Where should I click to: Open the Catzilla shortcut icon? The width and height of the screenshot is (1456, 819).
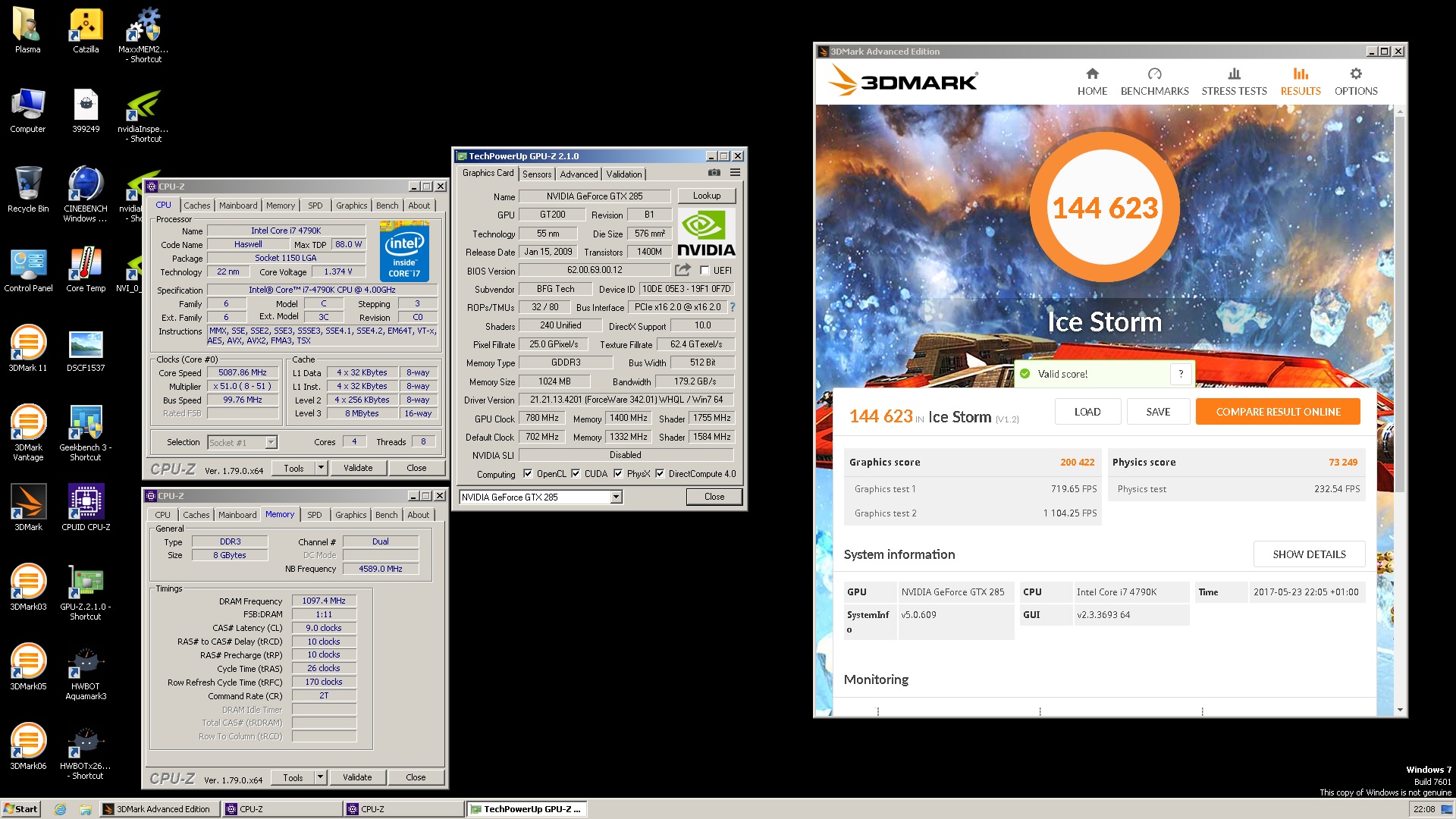[86, 30]
